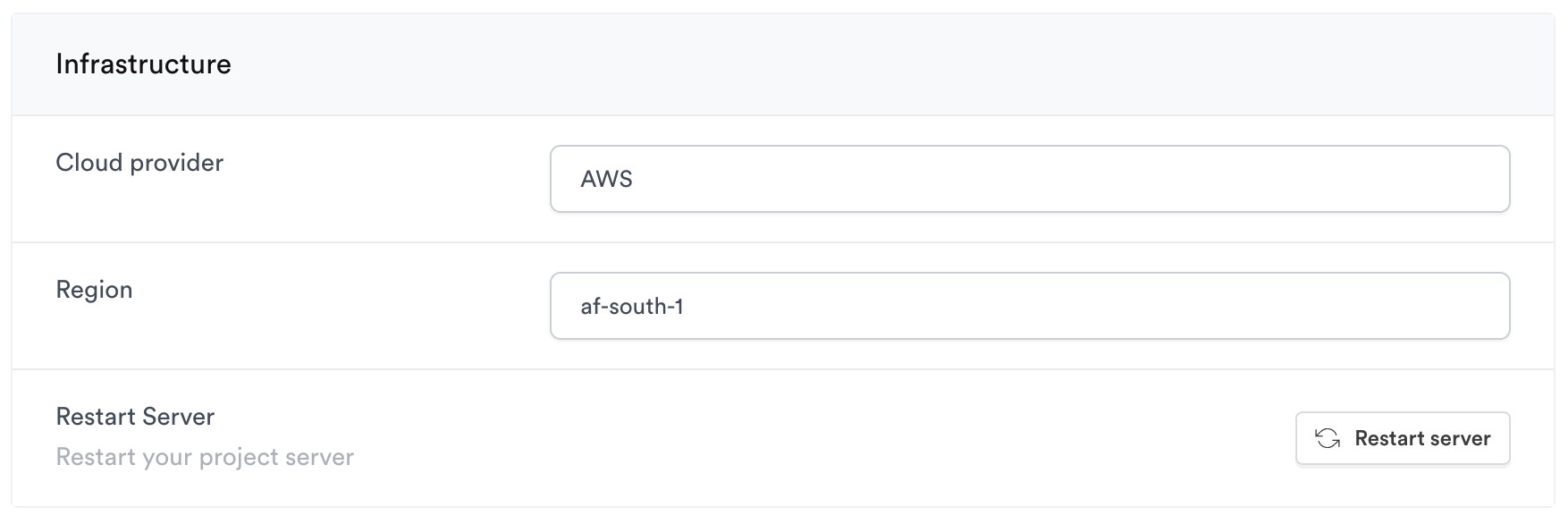
Task: Click the refresh glyph beside Restart server
Action: pyautogui.click(x=1328, y=438)
